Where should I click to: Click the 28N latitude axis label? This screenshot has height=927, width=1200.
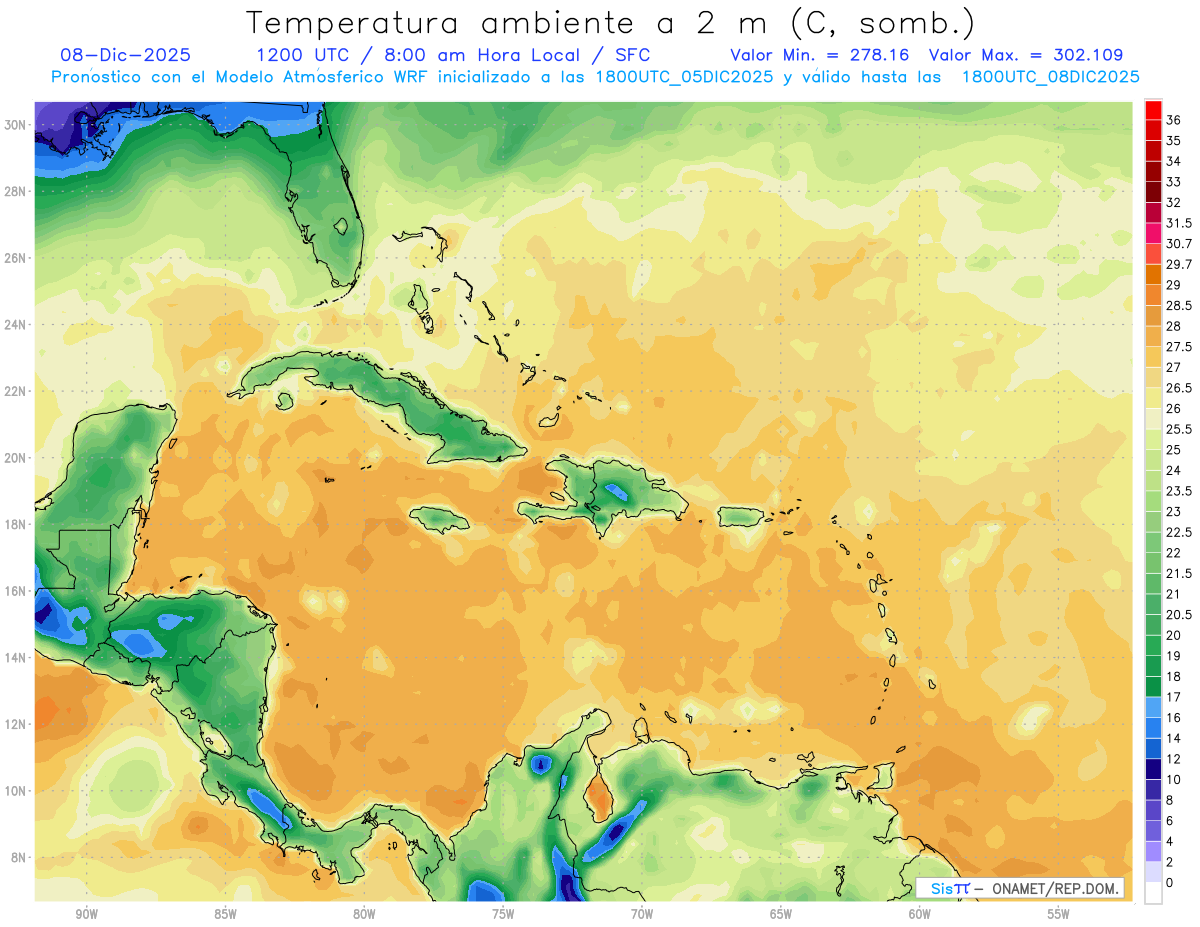[15, 191]
